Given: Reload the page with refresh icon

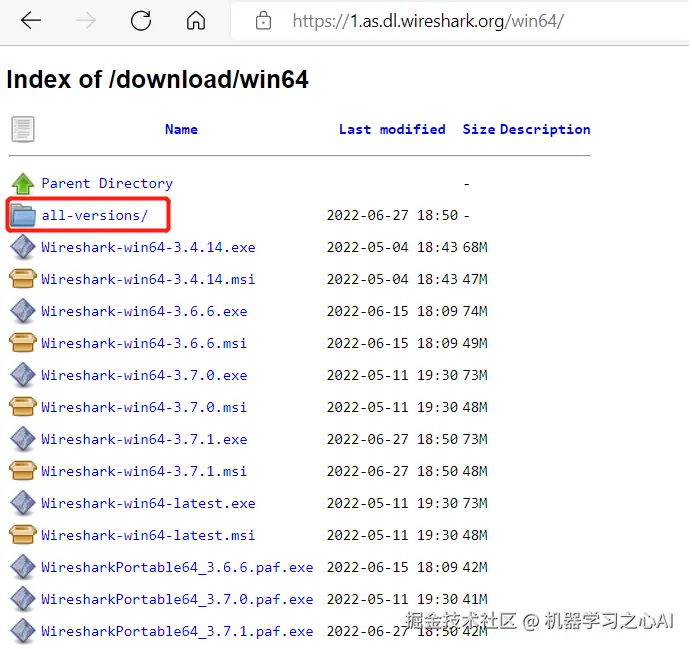Looking at the screenshot, I should pyautogui.click(x=141, y=20).
